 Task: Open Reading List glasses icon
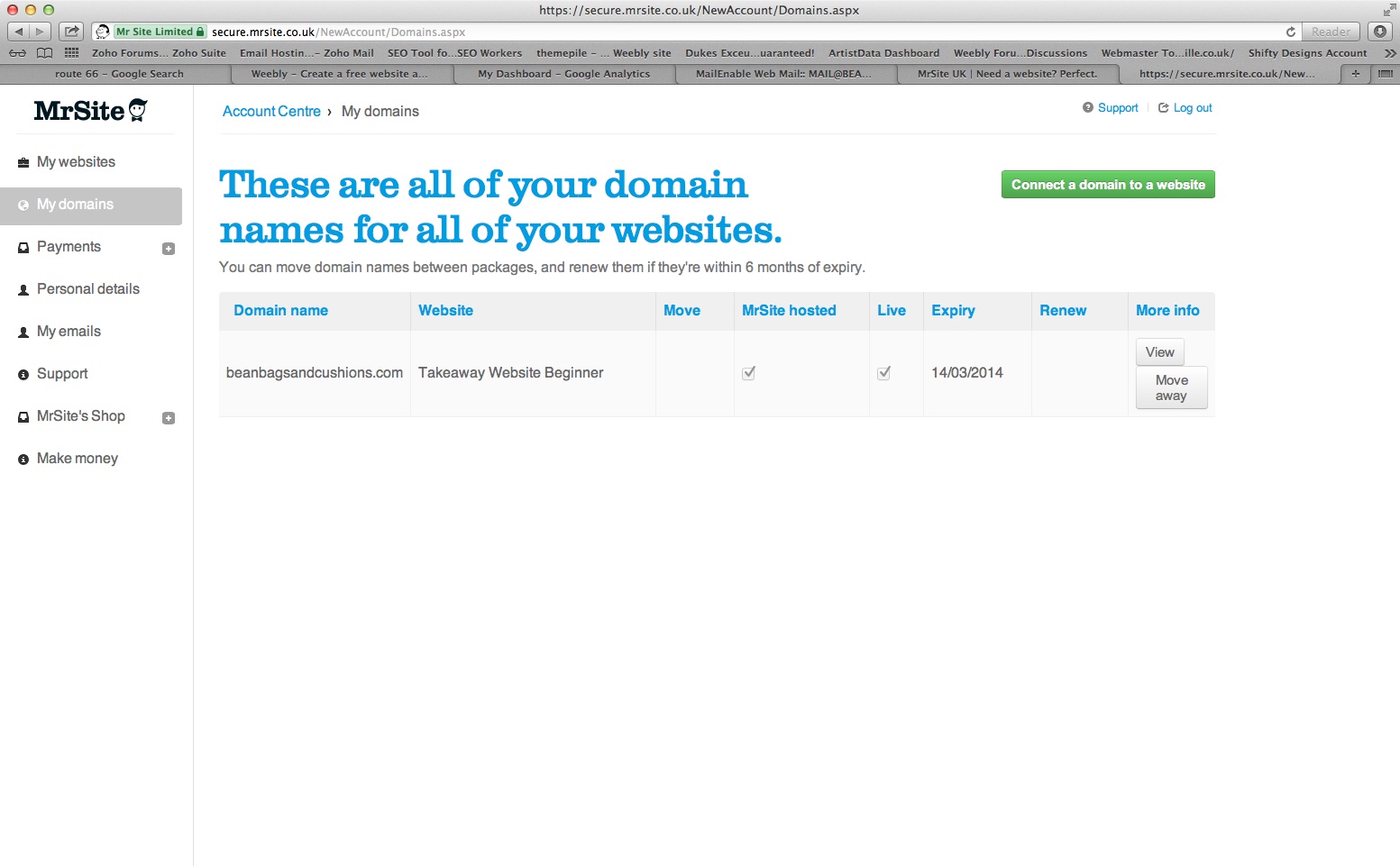pos(17,53)
